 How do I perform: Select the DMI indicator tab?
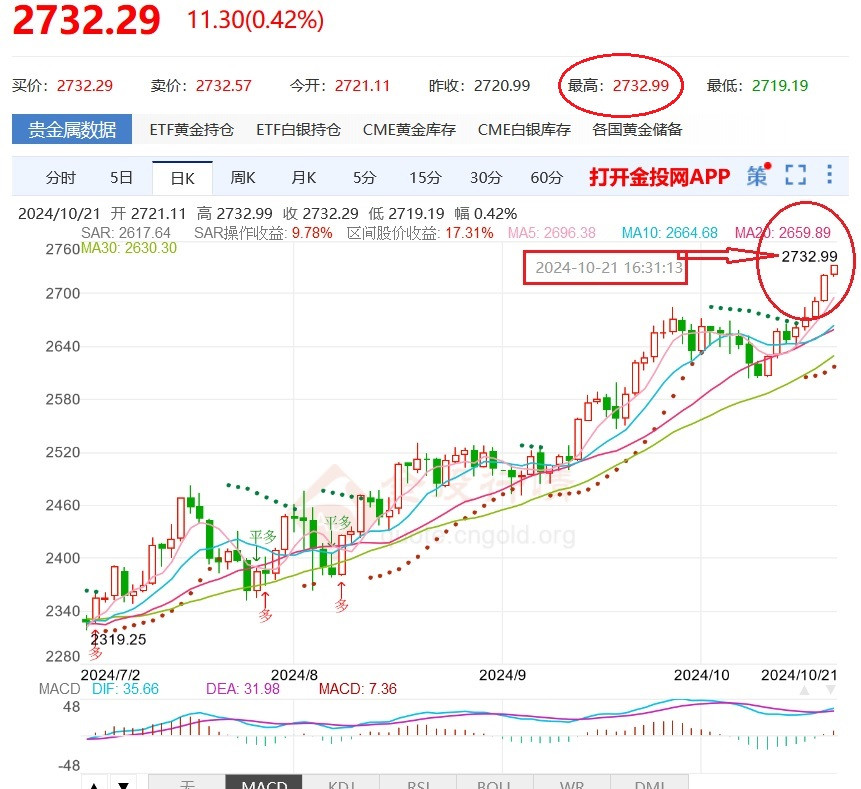point(649,782)
